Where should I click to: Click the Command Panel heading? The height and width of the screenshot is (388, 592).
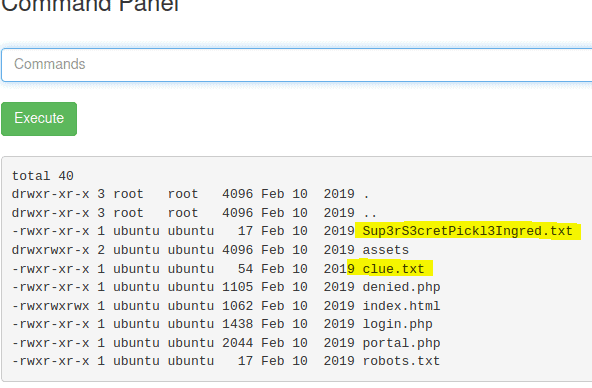tap(90, 6)
